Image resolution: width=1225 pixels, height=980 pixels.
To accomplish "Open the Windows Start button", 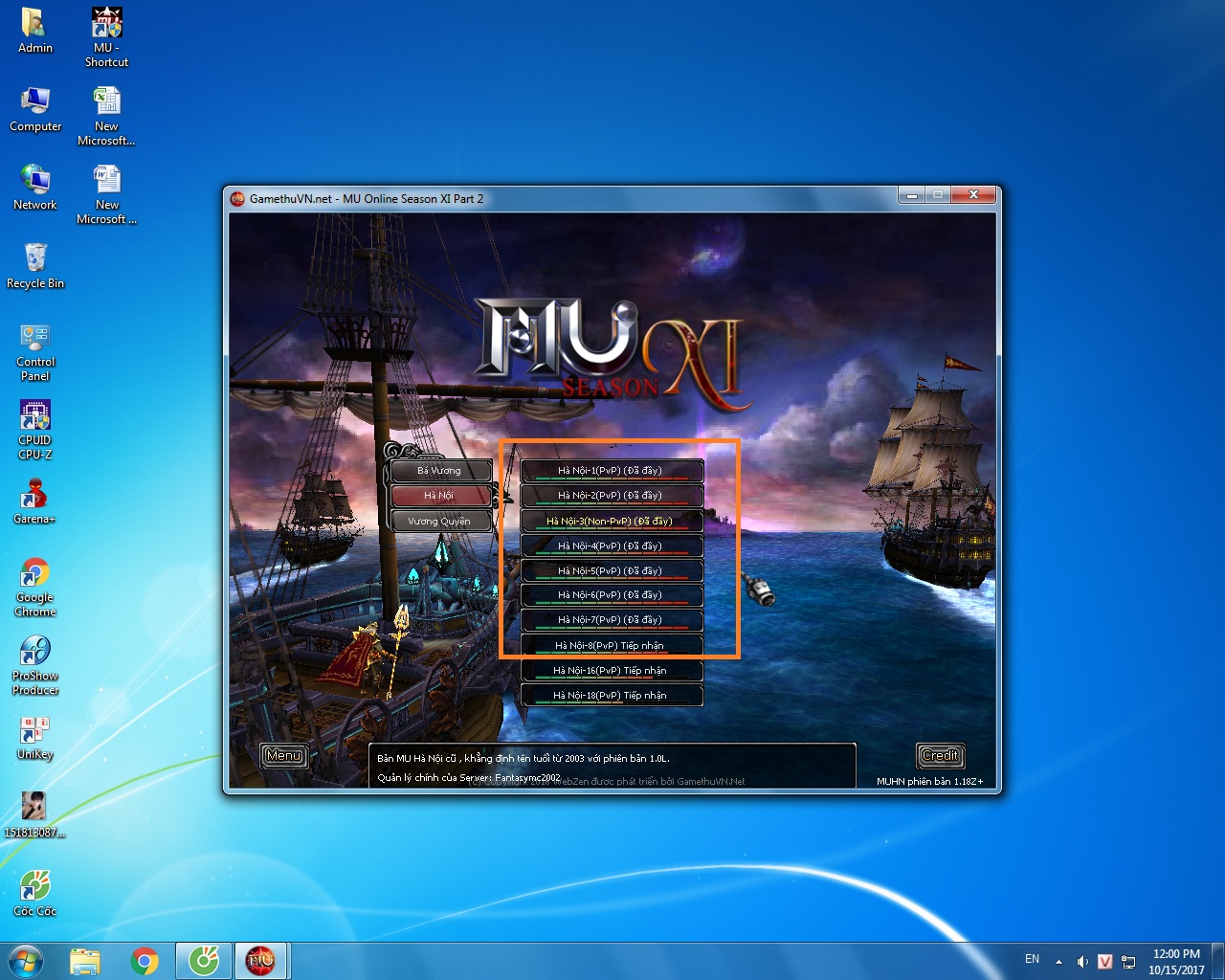I will (x=26, y=961).
